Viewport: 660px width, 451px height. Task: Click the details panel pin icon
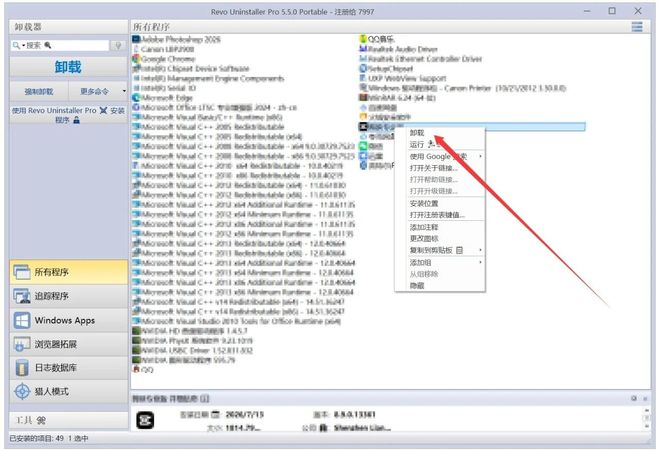[x=634, y=398]
